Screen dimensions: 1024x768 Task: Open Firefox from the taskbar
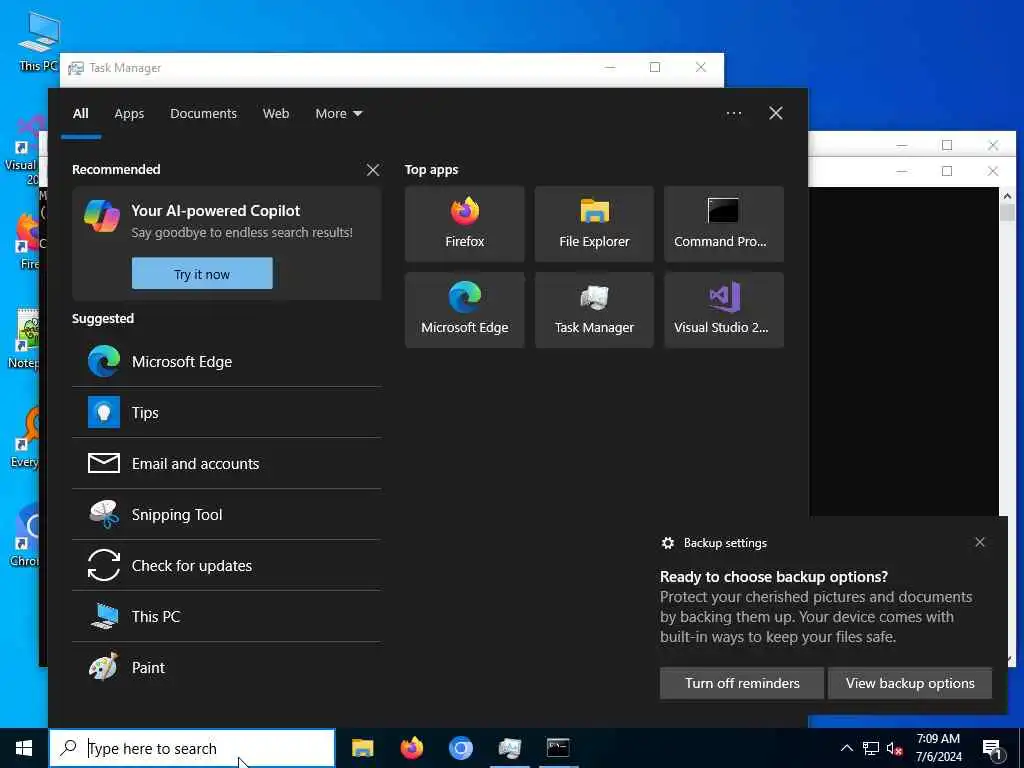[x=411, y=748]
